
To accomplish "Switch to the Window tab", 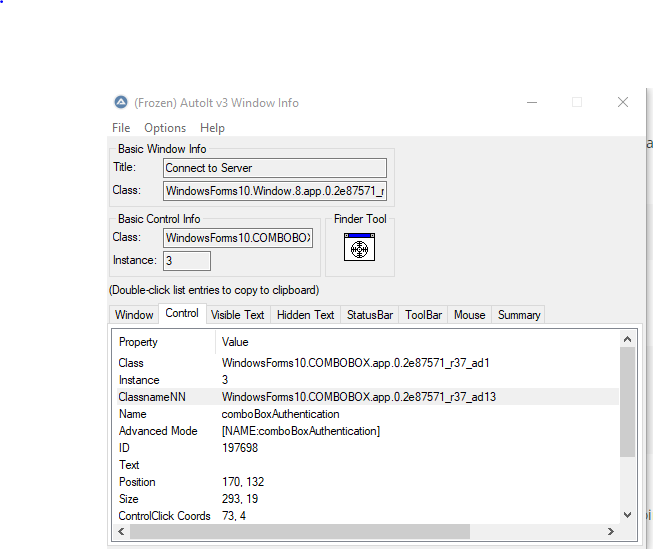I will pos(134,314).
